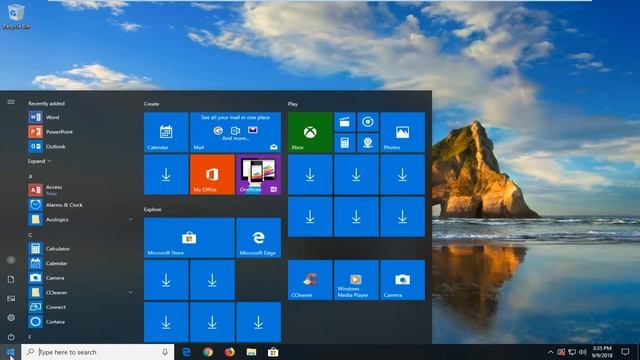The image size is (640, 360).
Task: Open the My Office tile
Action: [212, 175]
